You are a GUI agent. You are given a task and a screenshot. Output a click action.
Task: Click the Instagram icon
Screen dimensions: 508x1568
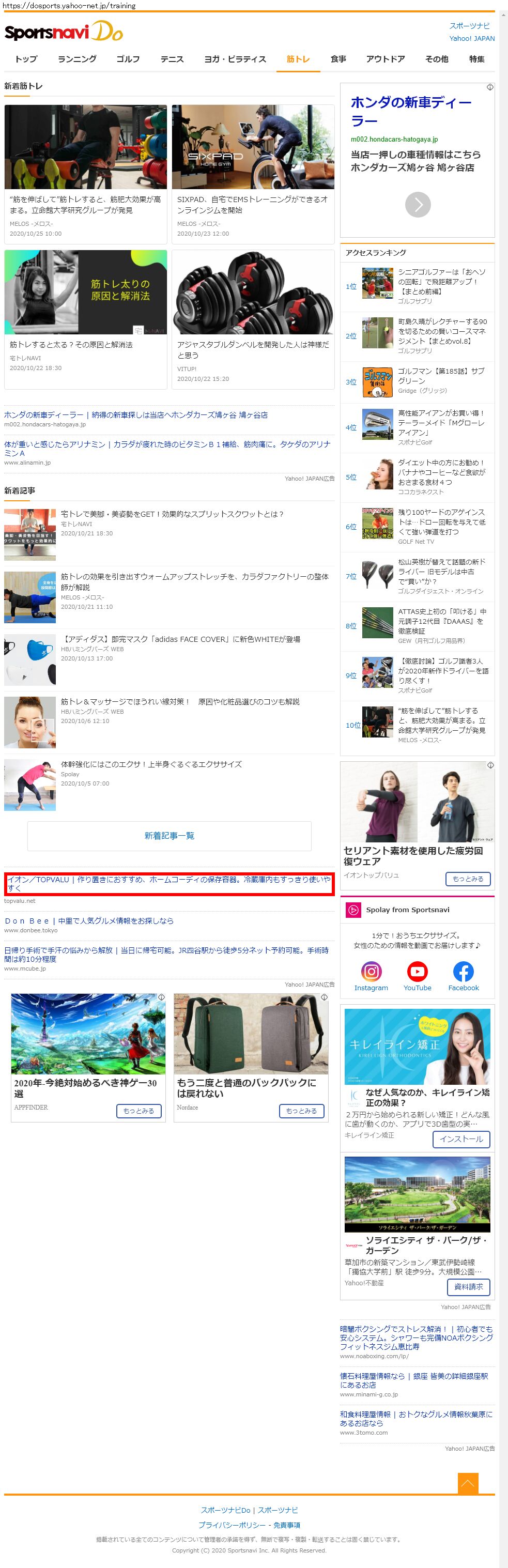(x=371, y=971)
